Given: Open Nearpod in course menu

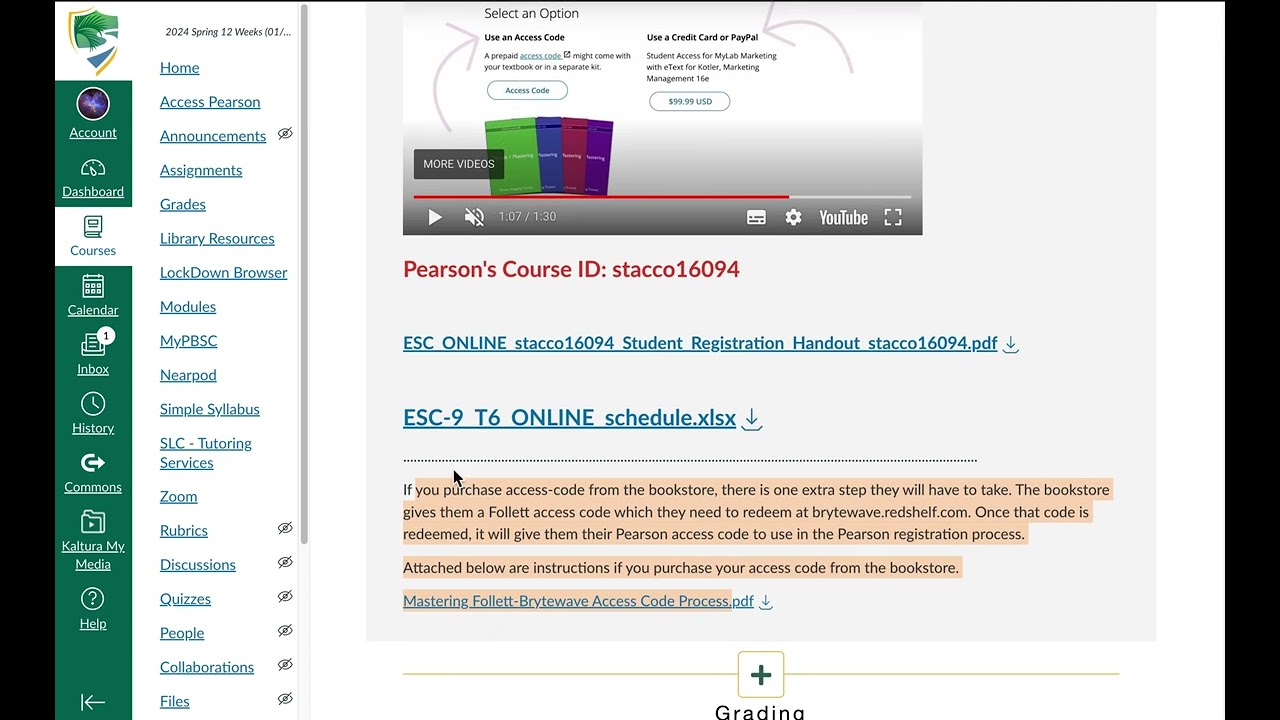Looking at the screenshot, I should (188, 374).
